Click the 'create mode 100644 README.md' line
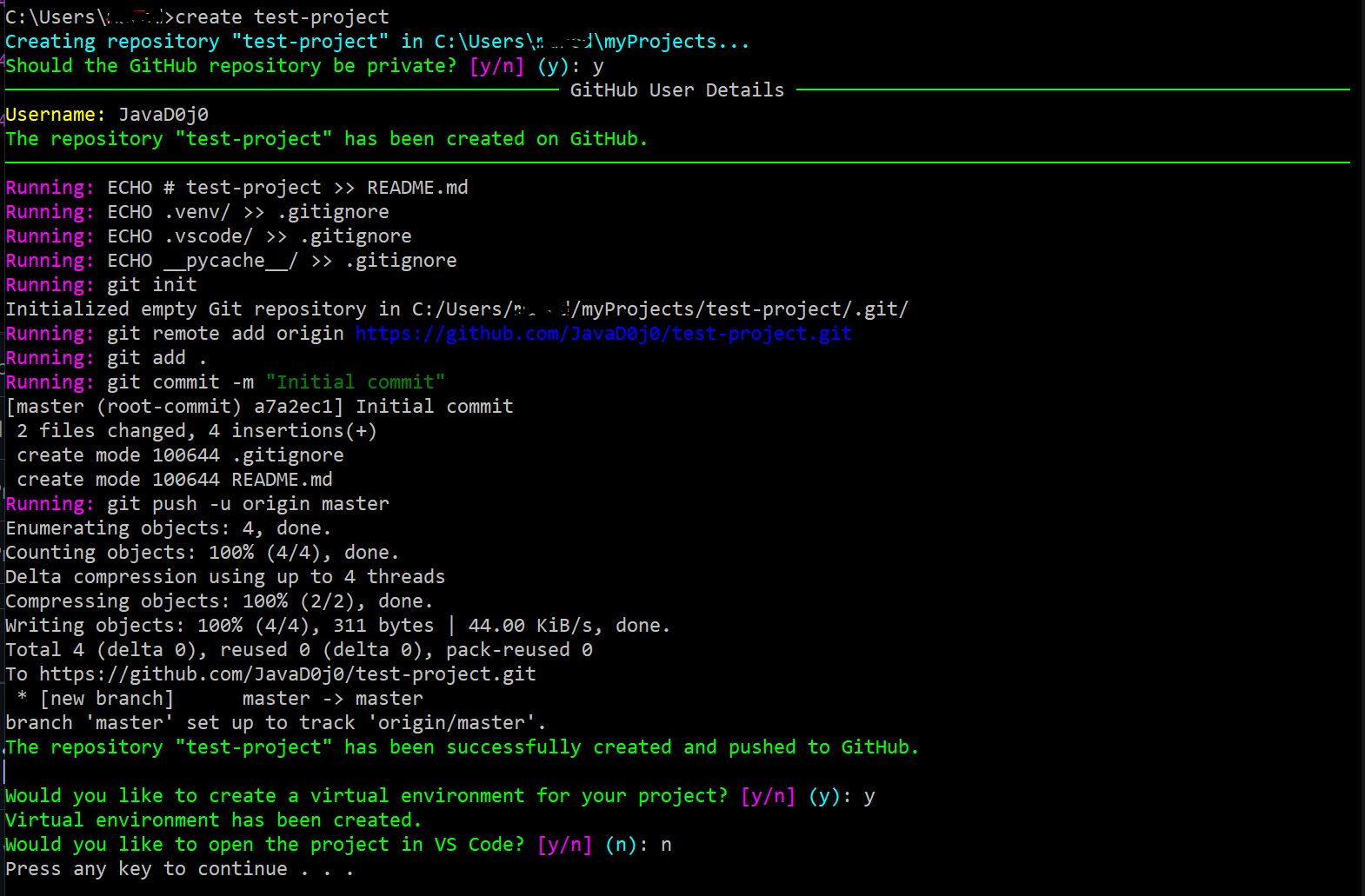Image resolution: width=1365 pixels, height=896 pixels. coord(174,480)
